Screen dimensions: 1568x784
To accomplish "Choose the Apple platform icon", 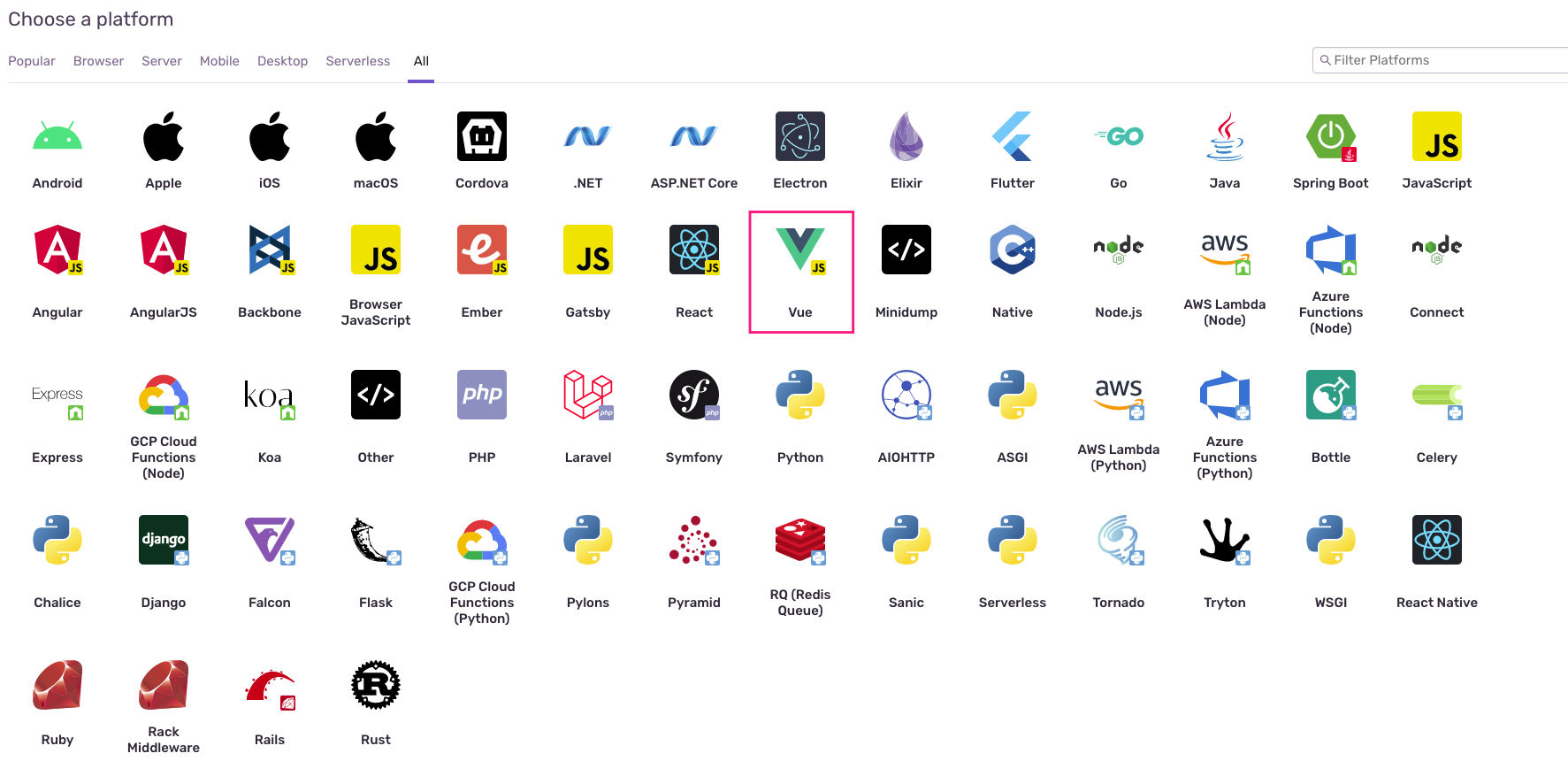I will (164, 136).
